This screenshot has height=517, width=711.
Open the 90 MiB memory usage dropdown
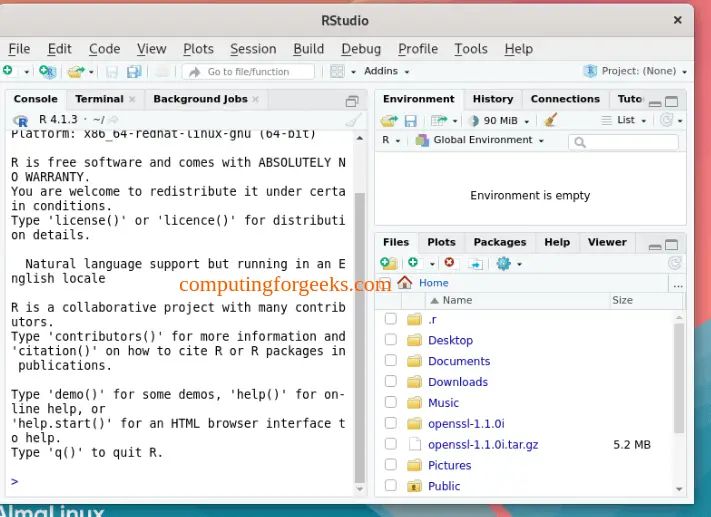pos(500,121)
